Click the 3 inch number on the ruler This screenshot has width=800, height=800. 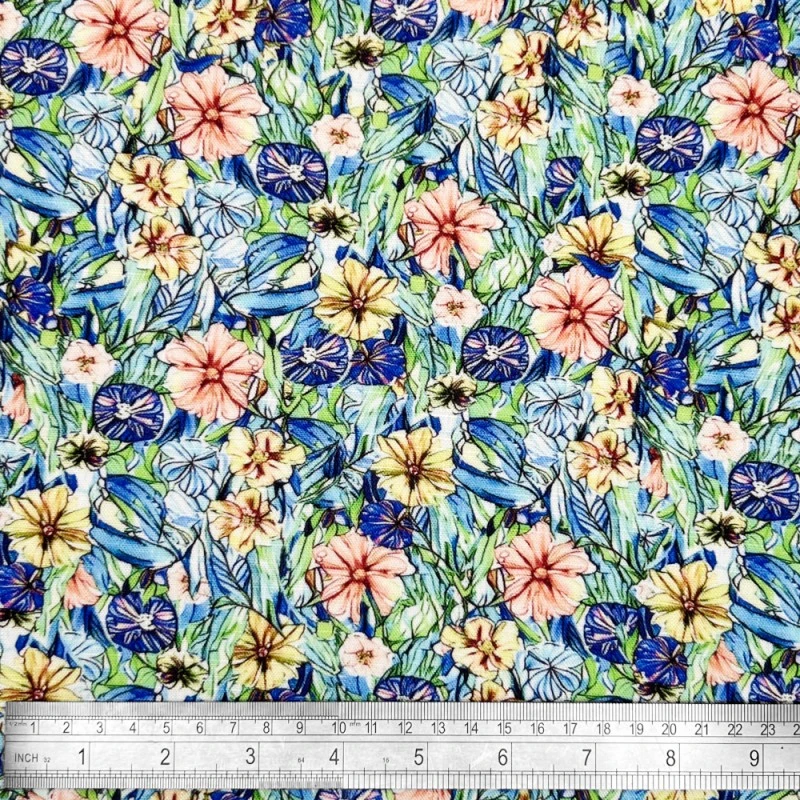[x=251, y=756]
